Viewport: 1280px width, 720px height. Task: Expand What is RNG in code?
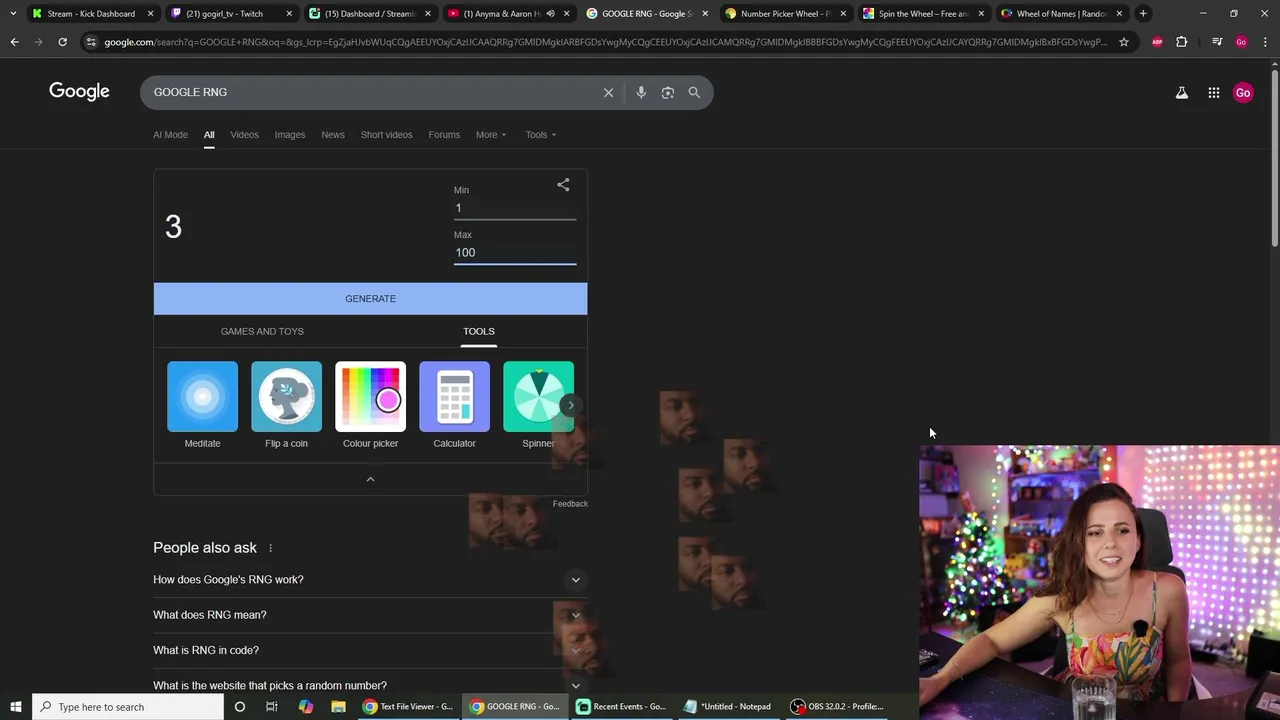(x=370, y=650)
